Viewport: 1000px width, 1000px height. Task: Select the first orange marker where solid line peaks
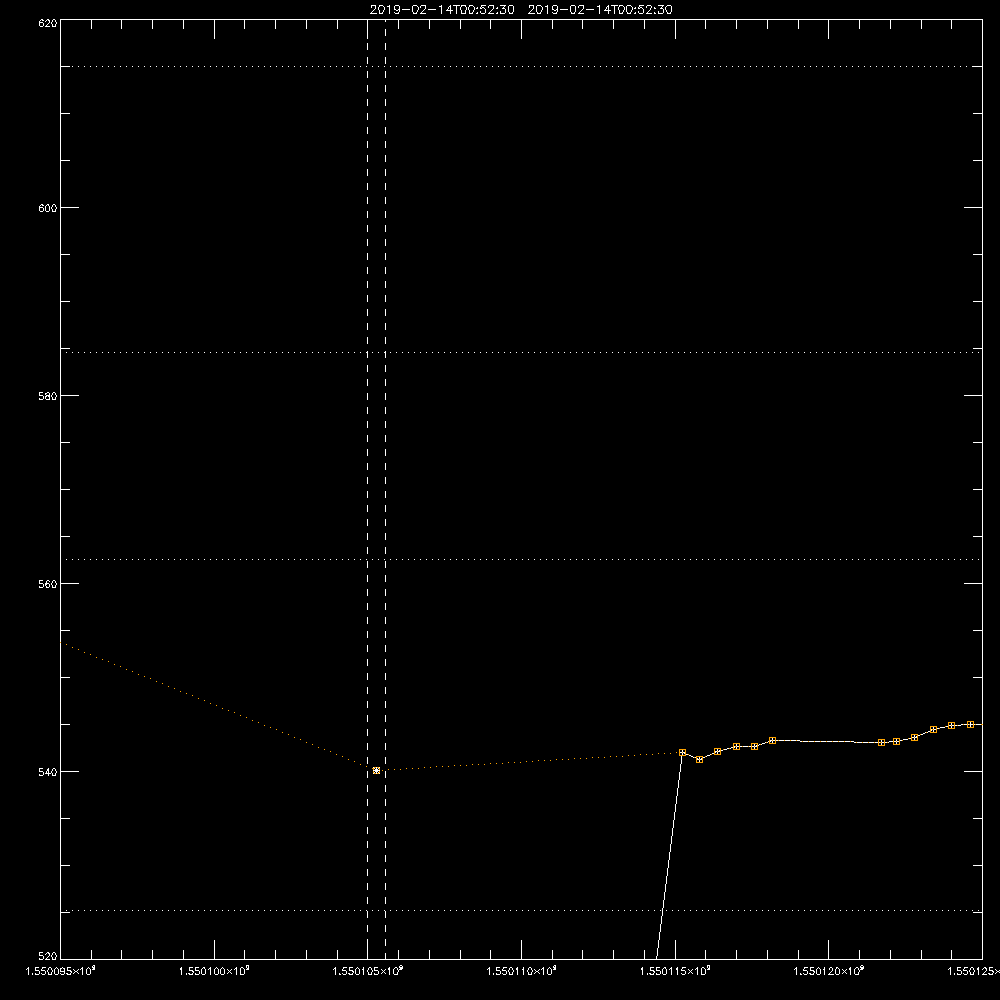point(682,753)
